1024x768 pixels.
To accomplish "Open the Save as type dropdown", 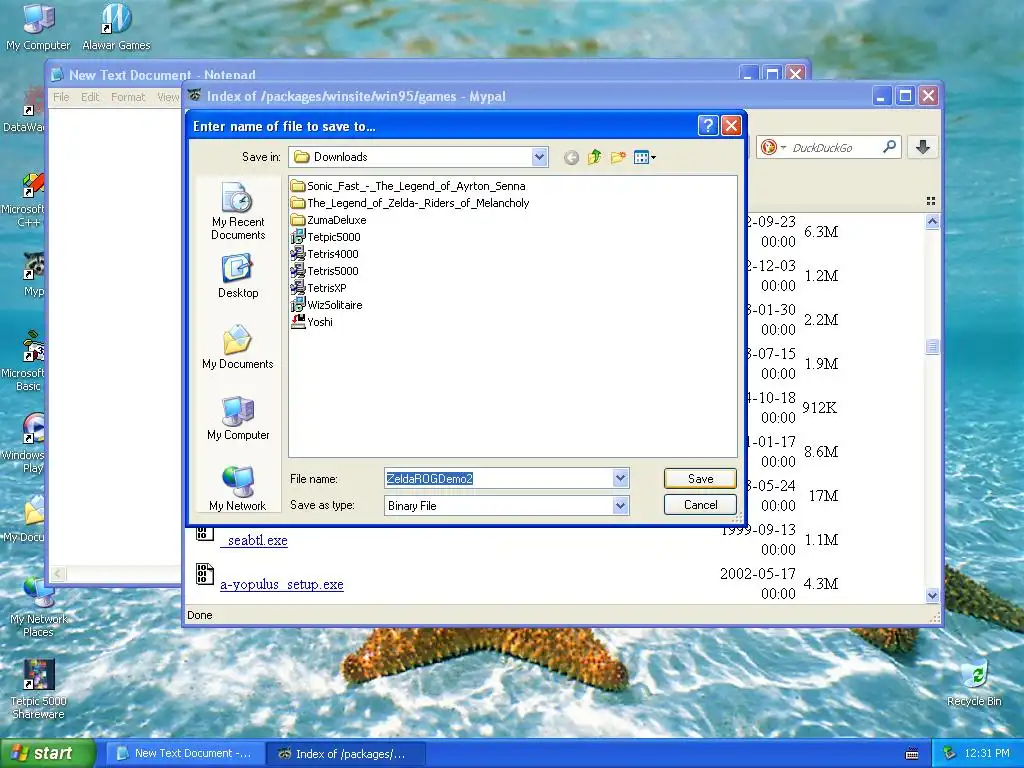I will tap(620, 505).
